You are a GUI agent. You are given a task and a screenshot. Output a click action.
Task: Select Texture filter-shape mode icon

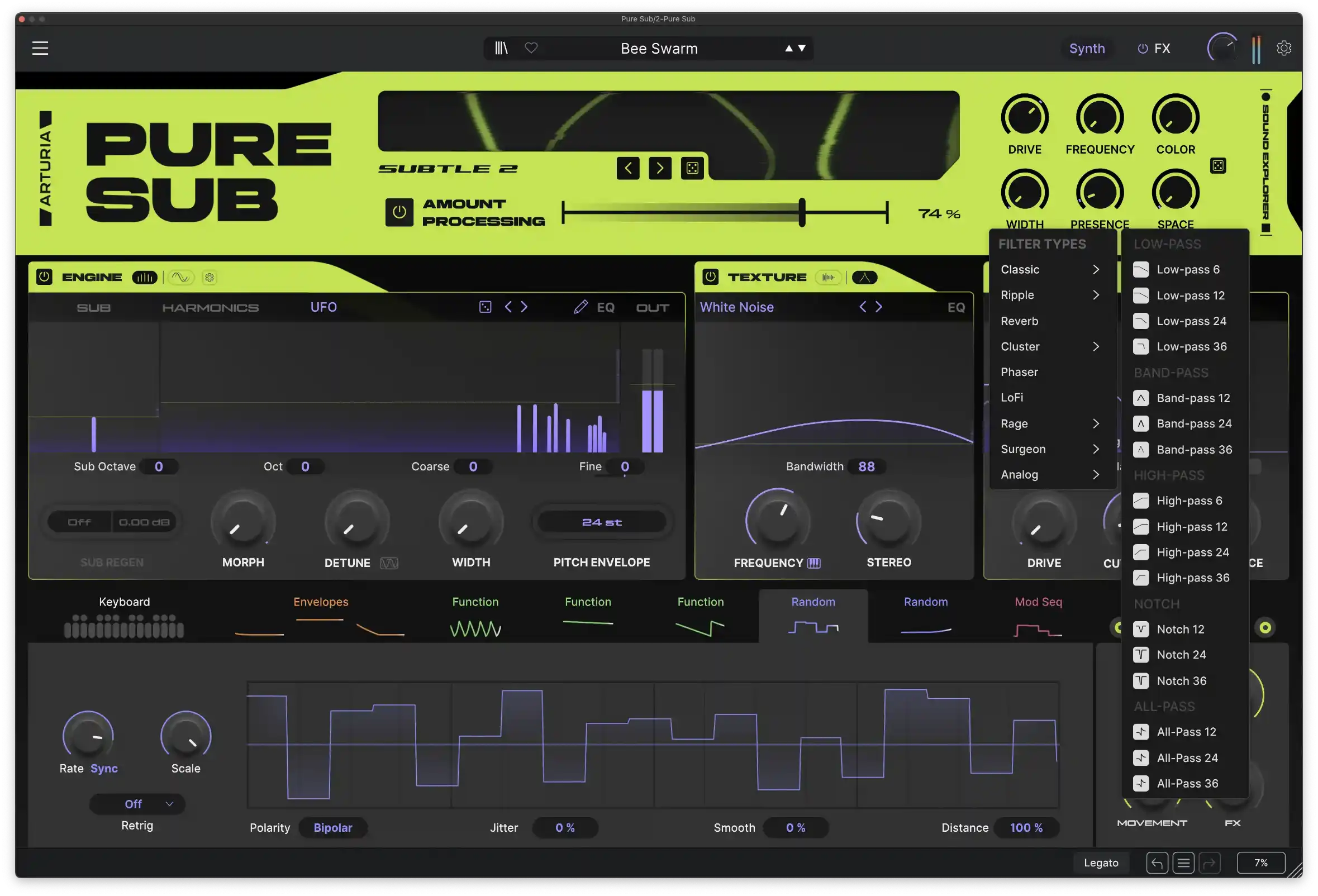click(x=864, y=277)
